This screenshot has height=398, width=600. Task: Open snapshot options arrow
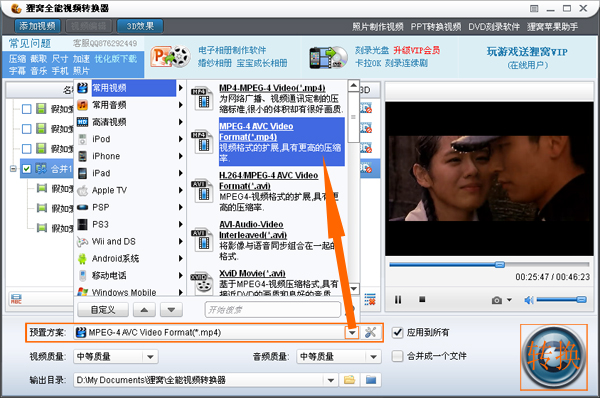[x=509, y=300]
